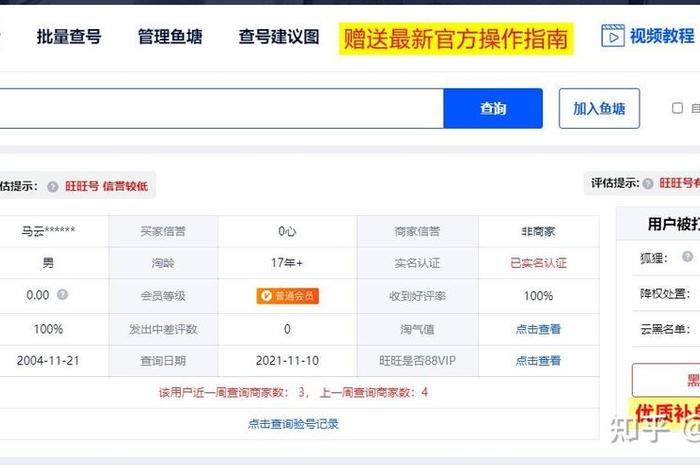Click the 旺旺号 信誉较低 warning text
The image size is (700, 470).
point(106,187)
